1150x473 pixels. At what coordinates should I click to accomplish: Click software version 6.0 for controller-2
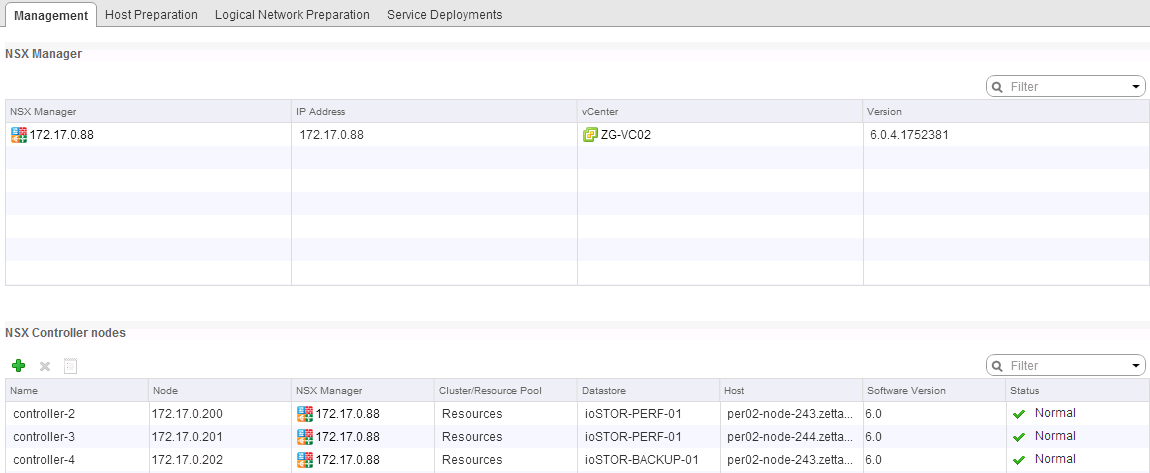(x=873, y=414)
